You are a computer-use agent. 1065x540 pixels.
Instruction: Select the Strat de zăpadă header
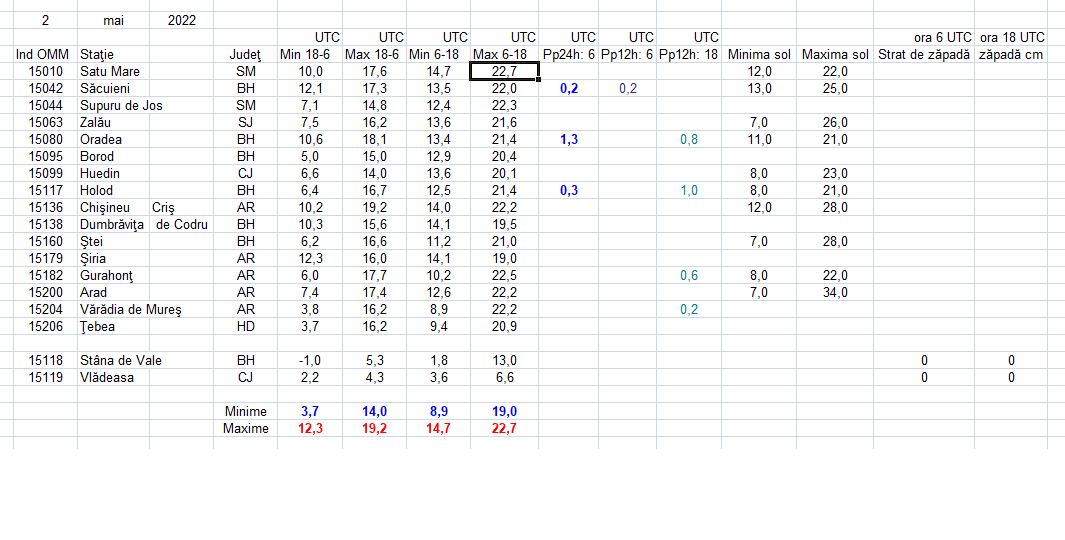tap(924, 54)
